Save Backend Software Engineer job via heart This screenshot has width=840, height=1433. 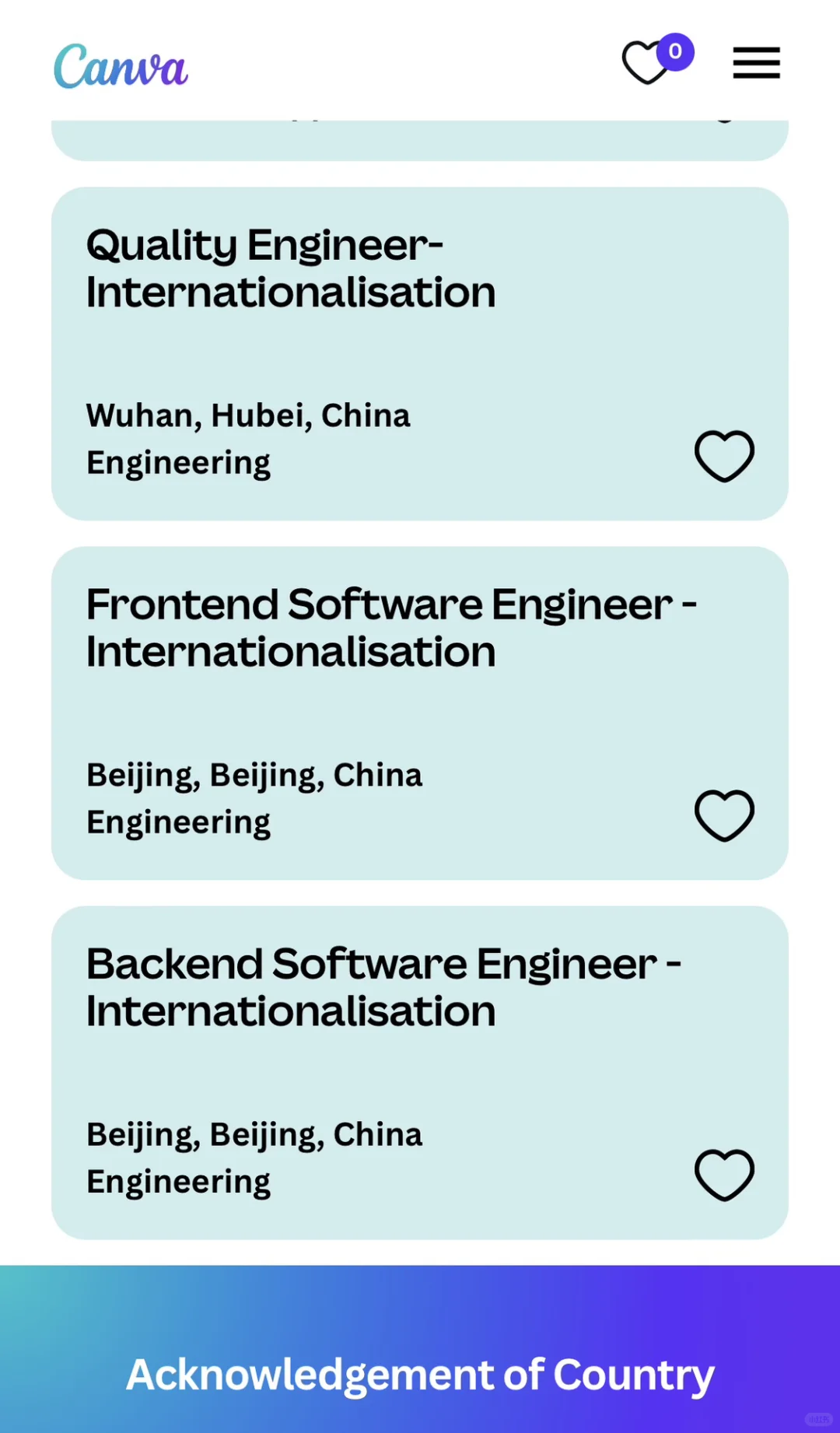(724, 1175)
